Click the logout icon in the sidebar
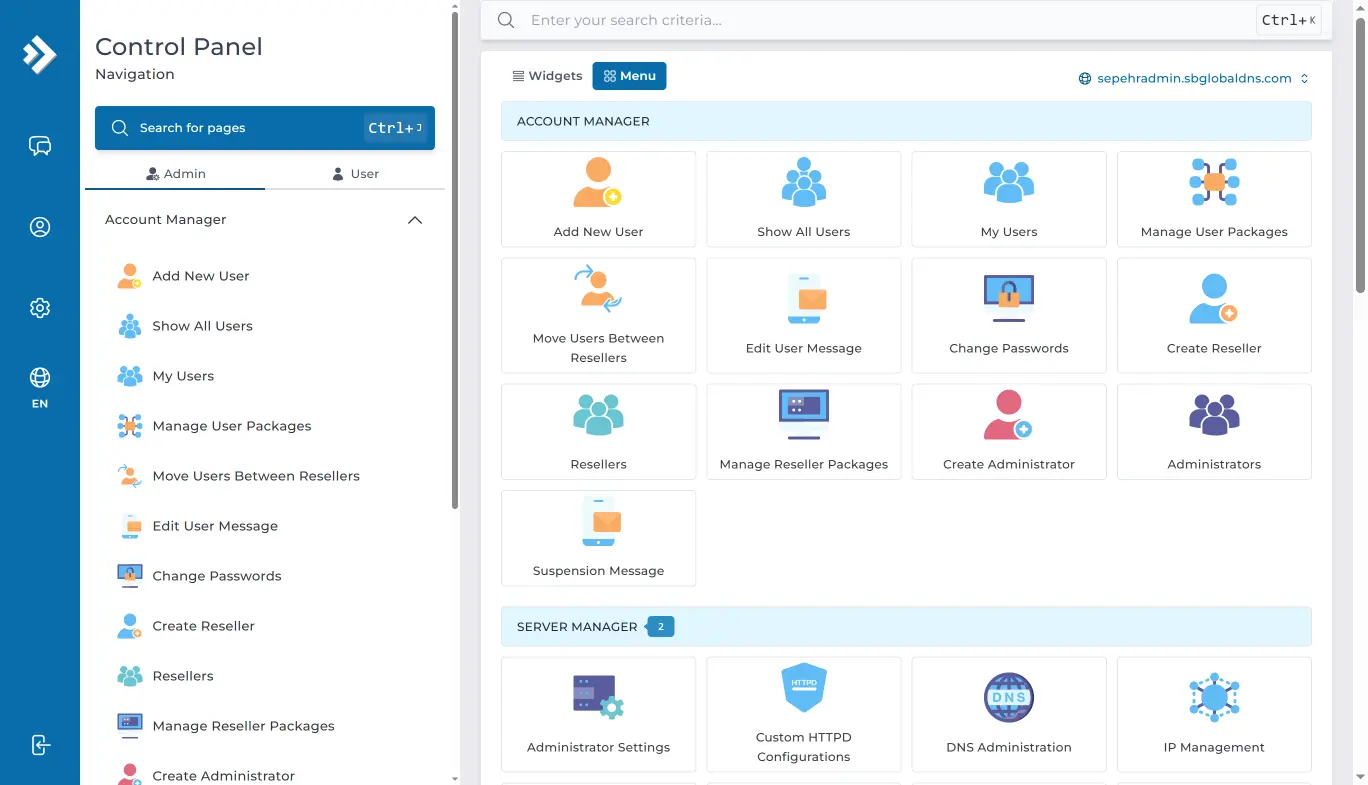Screen dimensions: 1368x785 pyautogui.click(x=40, y=745)
